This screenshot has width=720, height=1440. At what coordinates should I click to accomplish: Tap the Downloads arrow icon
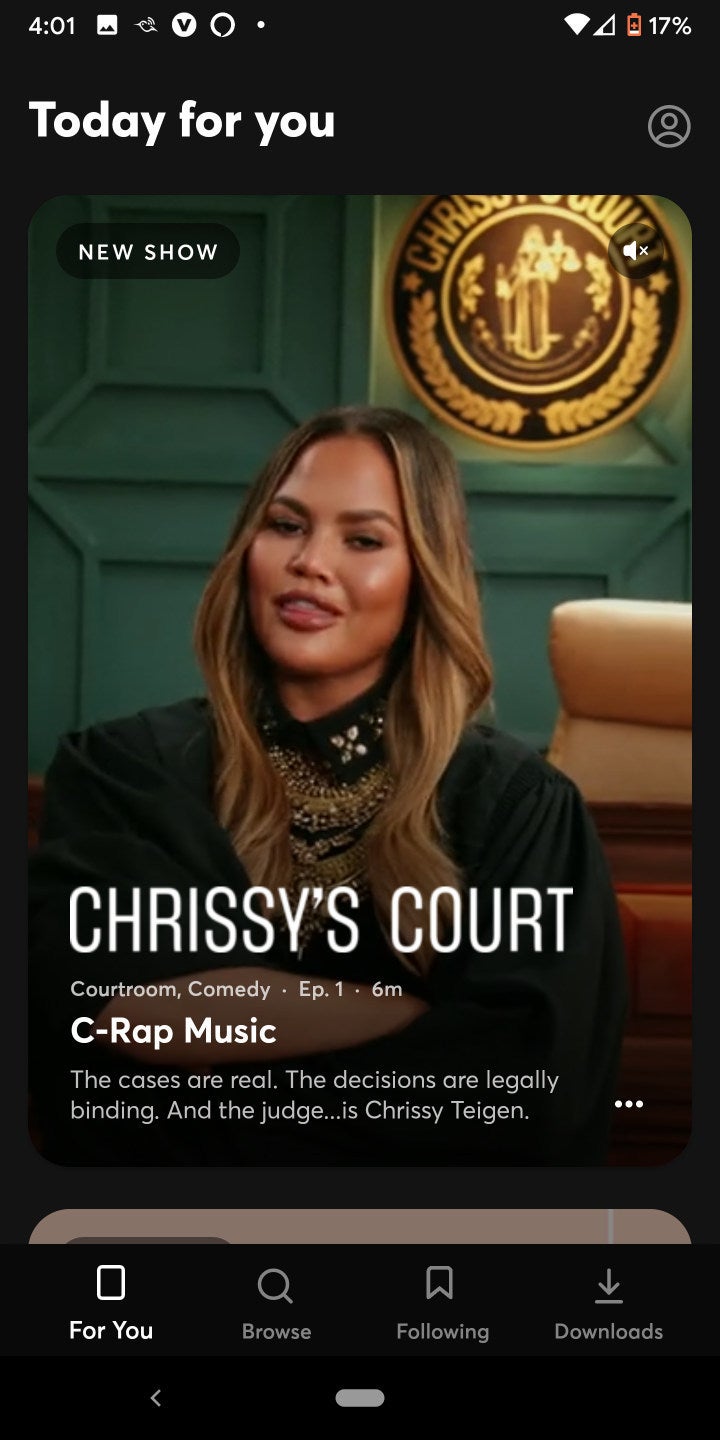coord(609,1286)
